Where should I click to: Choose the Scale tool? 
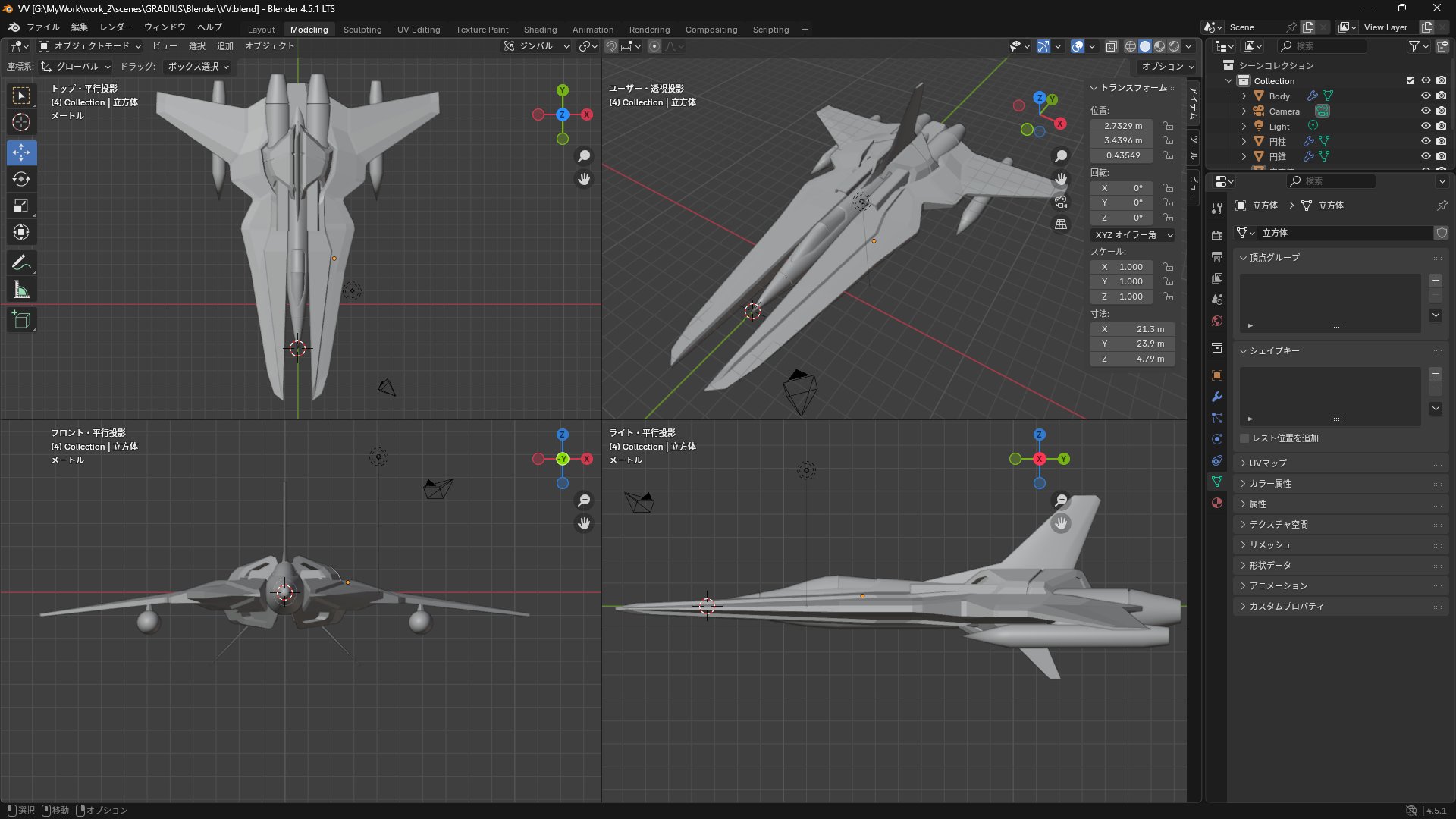point(21,206)
